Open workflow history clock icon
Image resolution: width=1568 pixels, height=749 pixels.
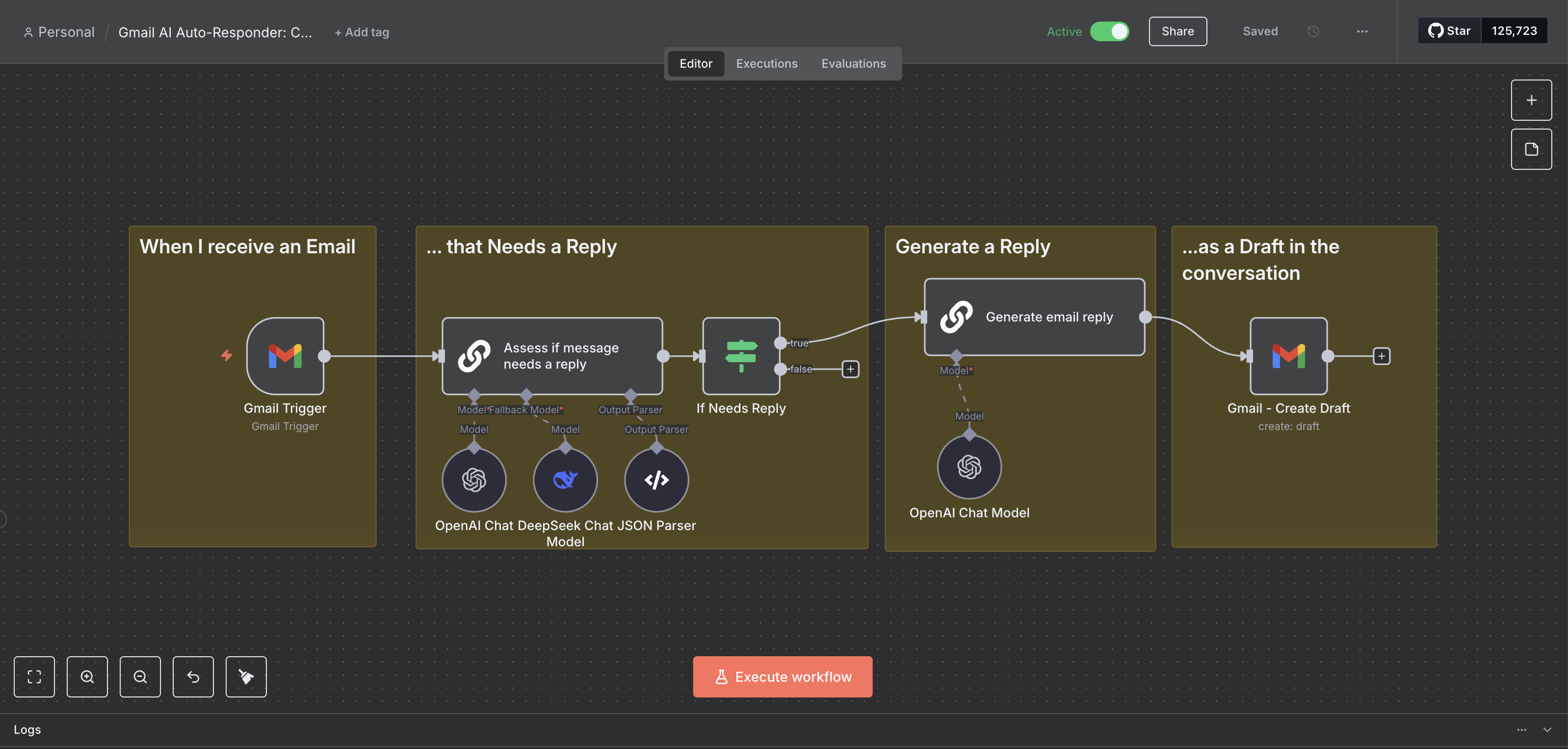(x=1313, y=32)
